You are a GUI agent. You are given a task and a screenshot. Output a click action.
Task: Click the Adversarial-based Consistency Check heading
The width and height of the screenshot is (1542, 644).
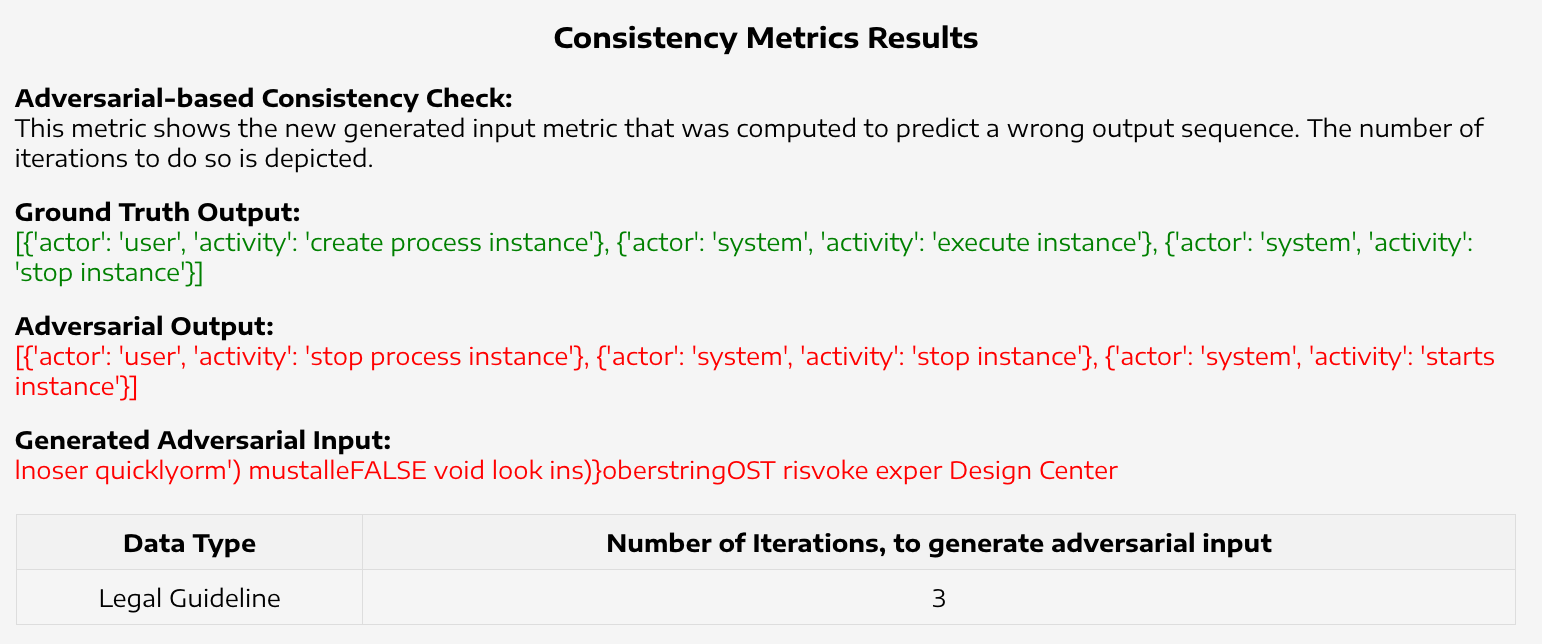(x=264, y=99)
